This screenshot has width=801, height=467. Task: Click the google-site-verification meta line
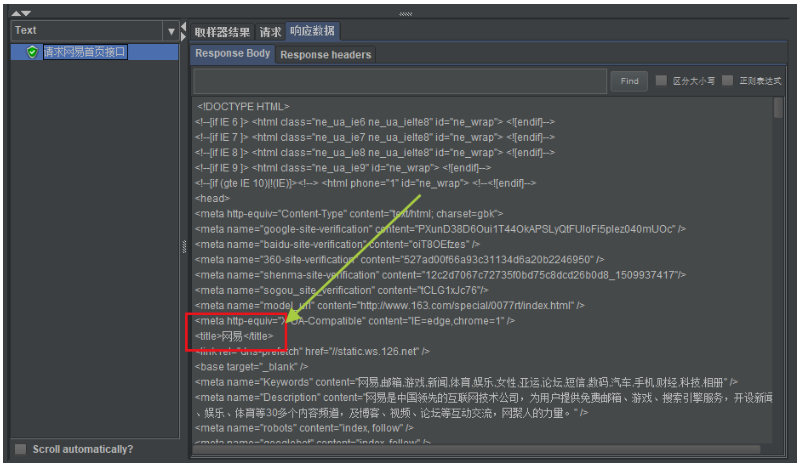tap(440, 229)
